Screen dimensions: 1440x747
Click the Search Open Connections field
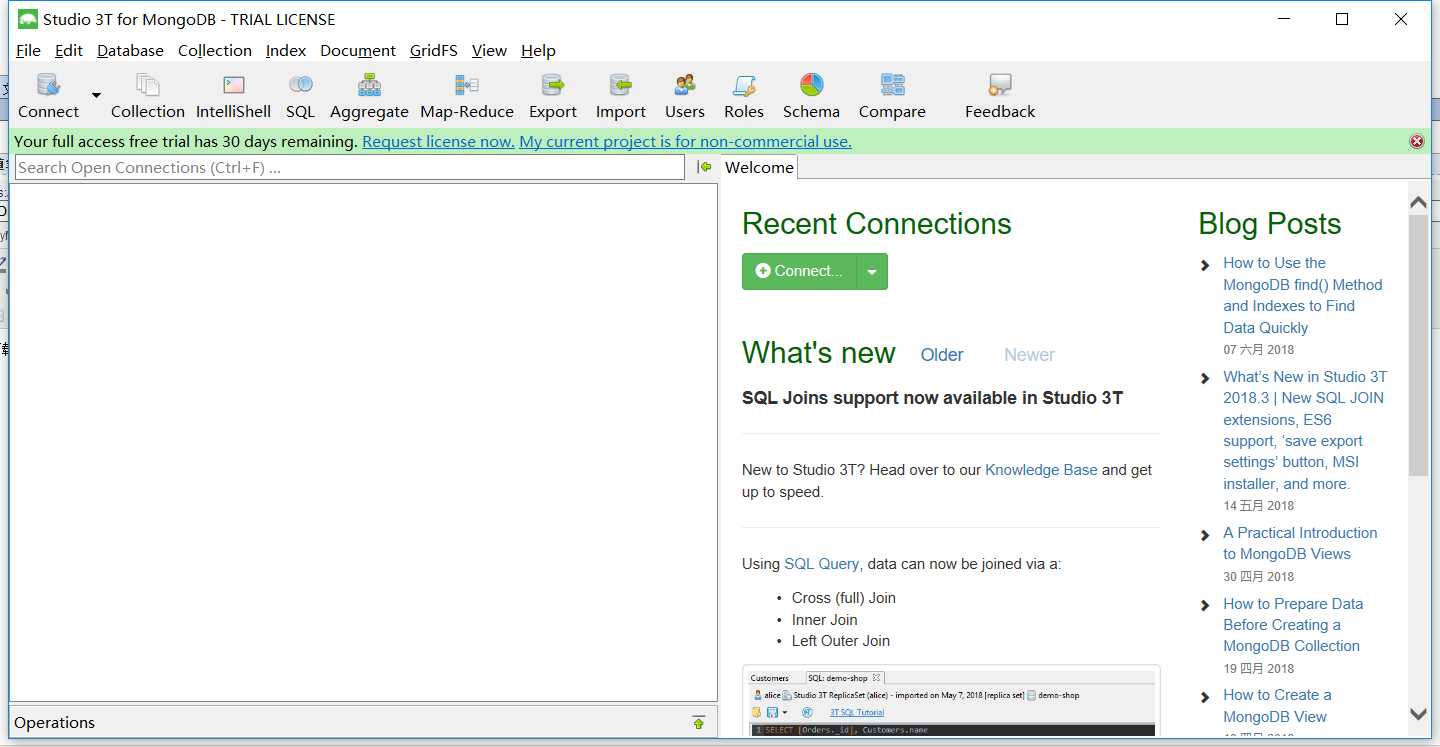coord(350,167)
